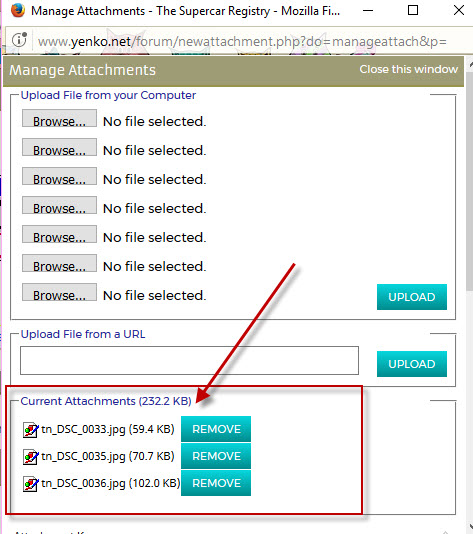Remove attachment tn_DSC_0035.jpg

216,456
